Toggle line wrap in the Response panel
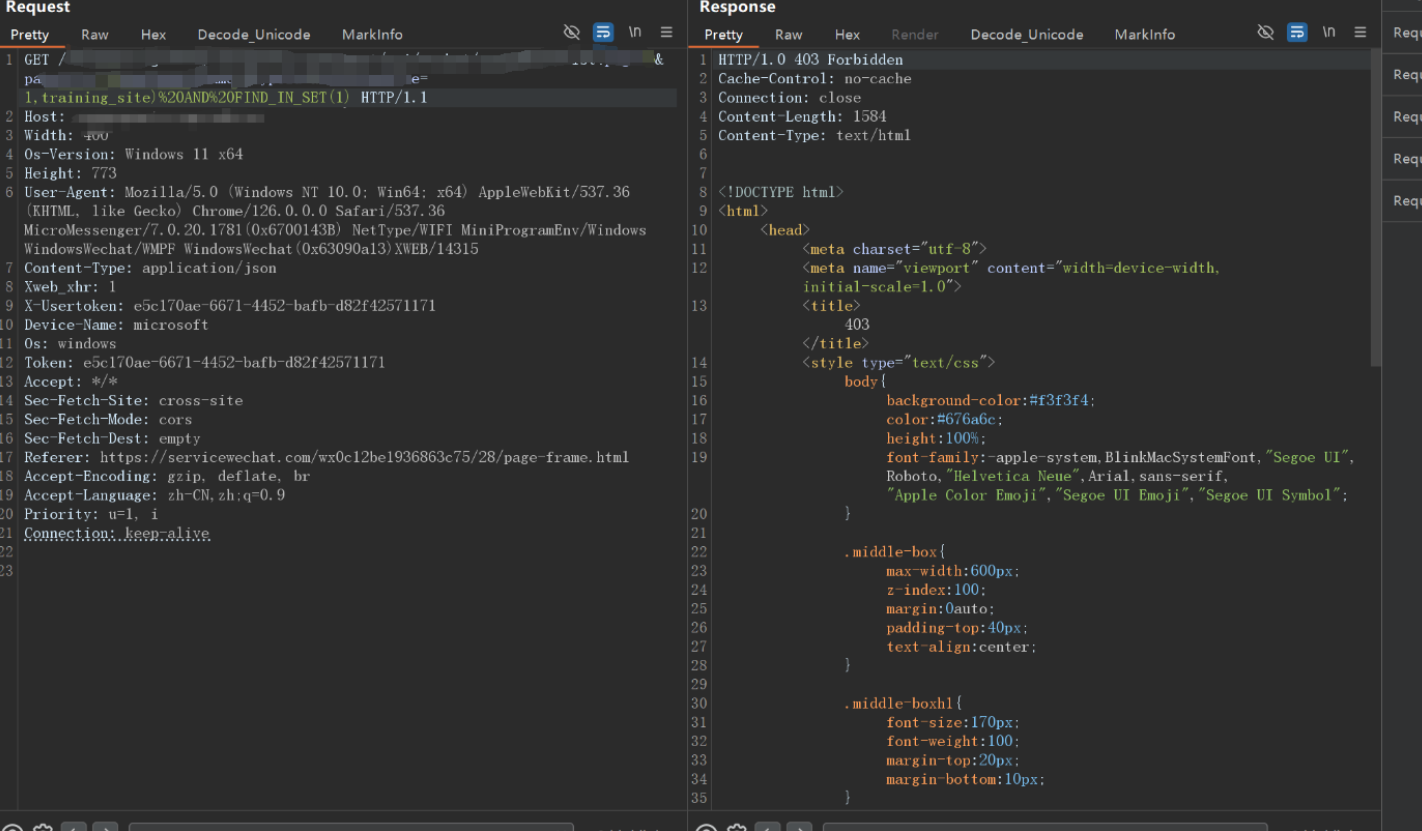1422x831 pixels. click(1297, 32)
